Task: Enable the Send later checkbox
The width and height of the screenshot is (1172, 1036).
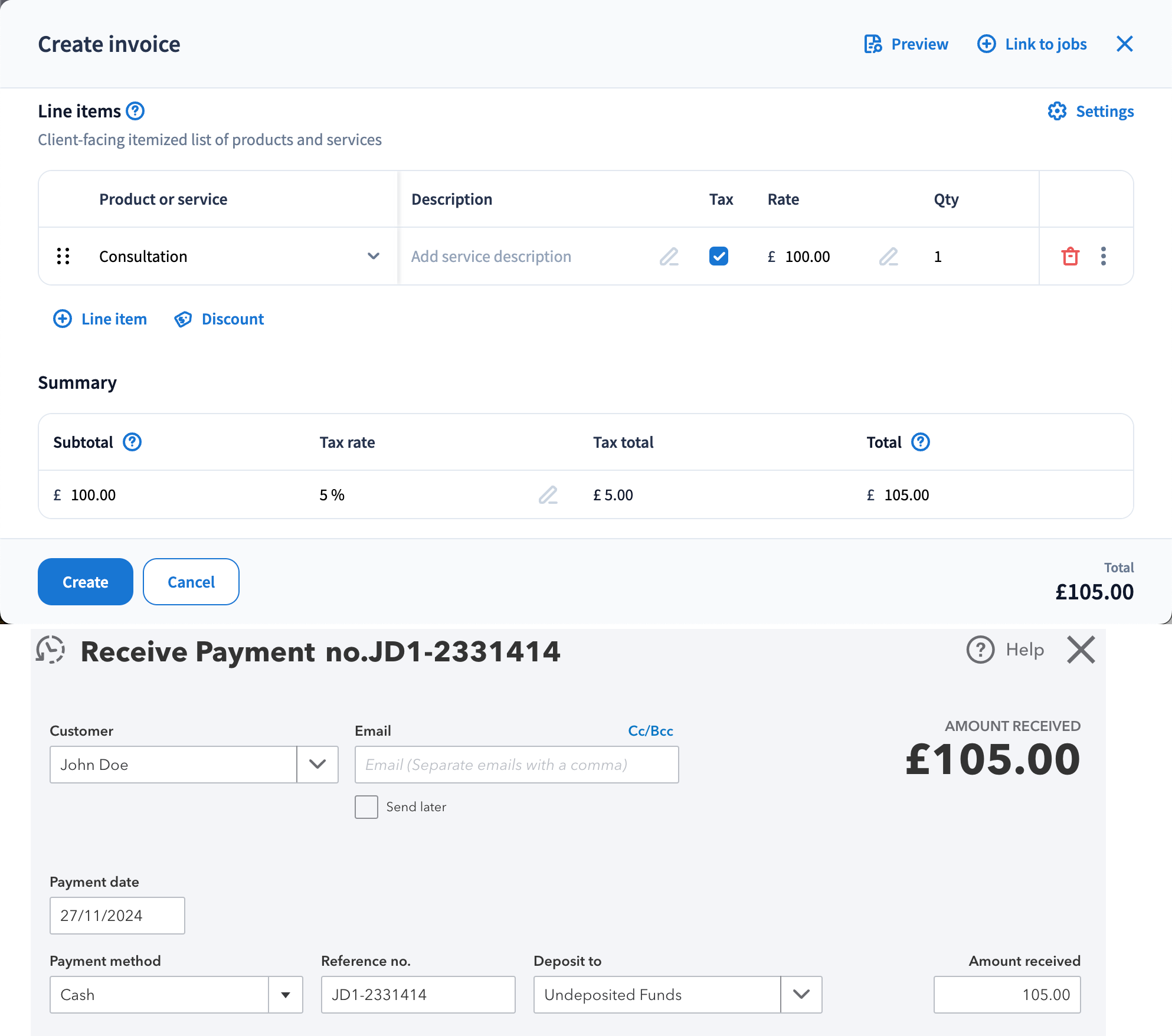Action: (x=366, y=806)
